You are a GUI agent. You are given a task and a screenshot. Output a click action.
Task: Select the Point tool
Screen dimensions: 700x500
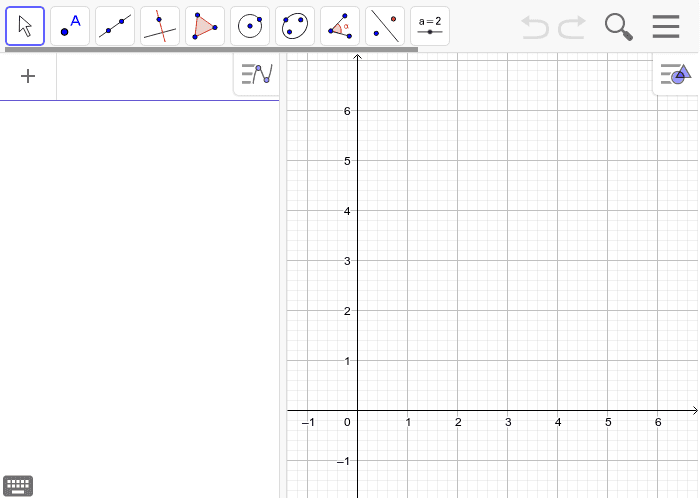pos(70,26)
